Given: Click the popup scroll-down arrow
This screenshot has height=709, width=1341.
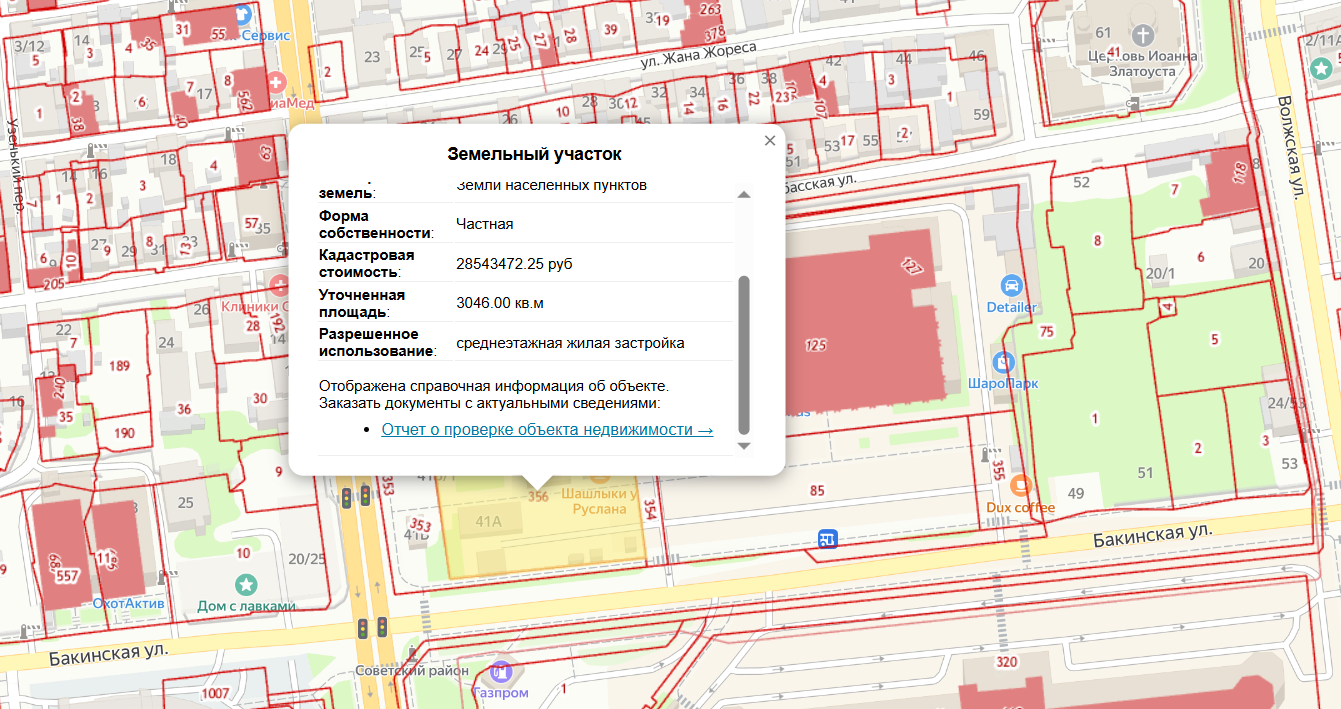Looking at the screenshot, I should click(743, 445).
